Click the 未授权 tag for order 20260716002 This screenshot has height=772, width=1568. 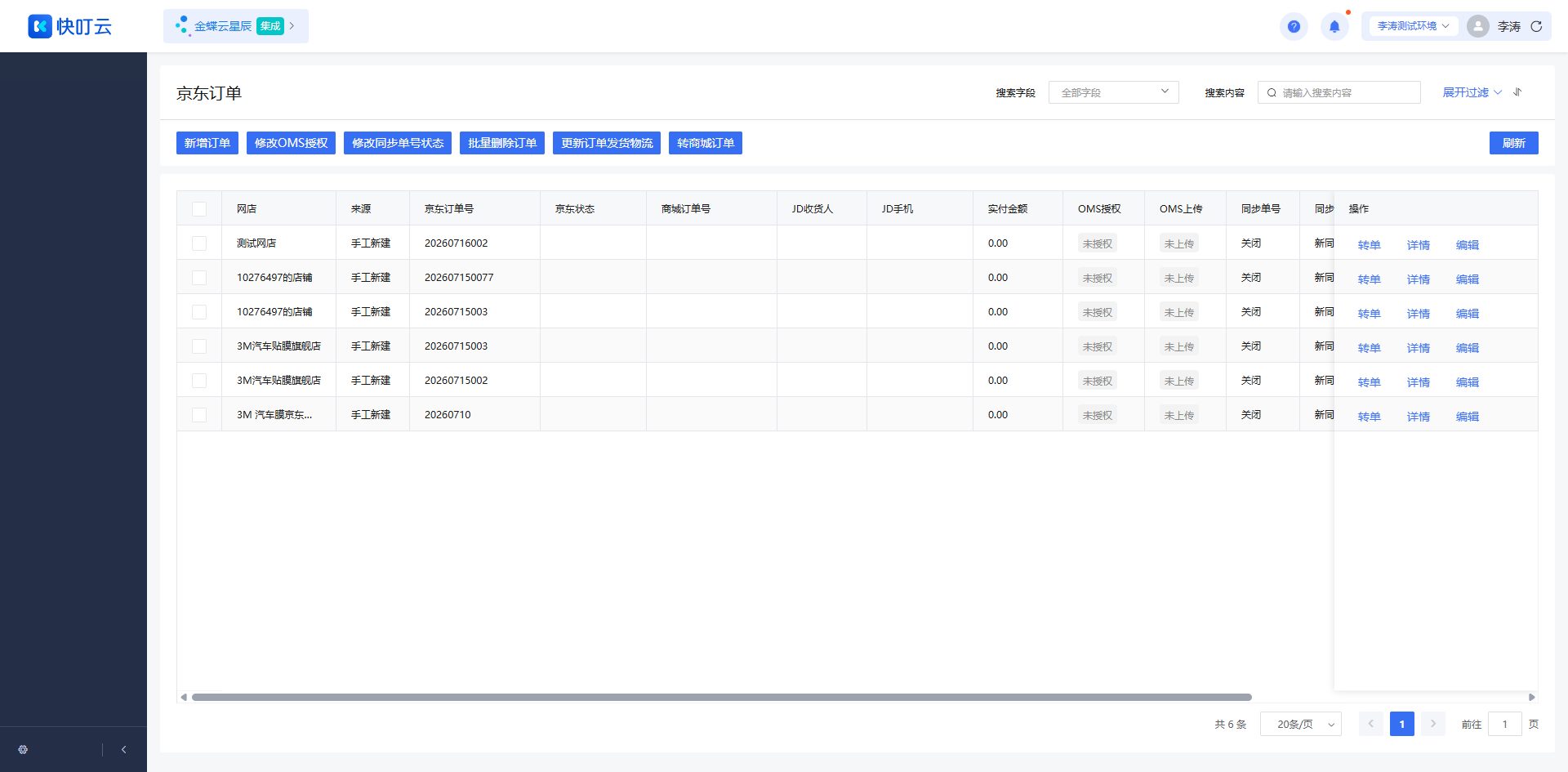(1098, 243)
